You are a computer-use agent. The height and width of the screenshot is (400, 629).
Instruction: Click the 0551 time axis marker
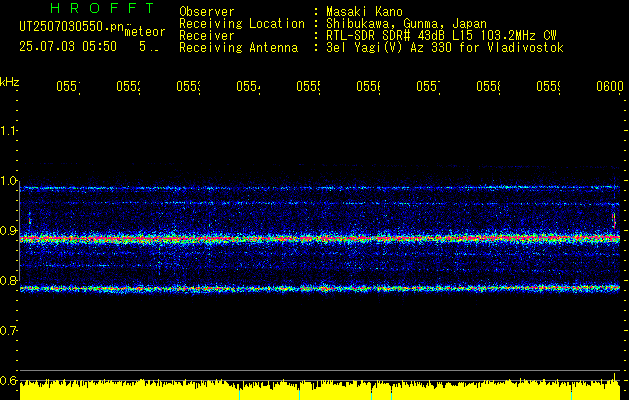tap(68, 87)
